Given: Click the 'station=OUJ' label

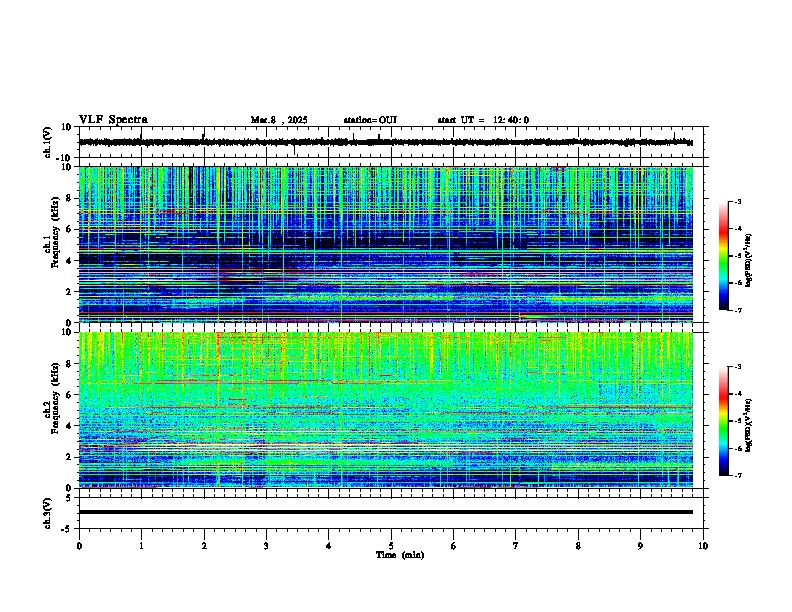Looking at the screenshot, I should [x=370, y=120].
